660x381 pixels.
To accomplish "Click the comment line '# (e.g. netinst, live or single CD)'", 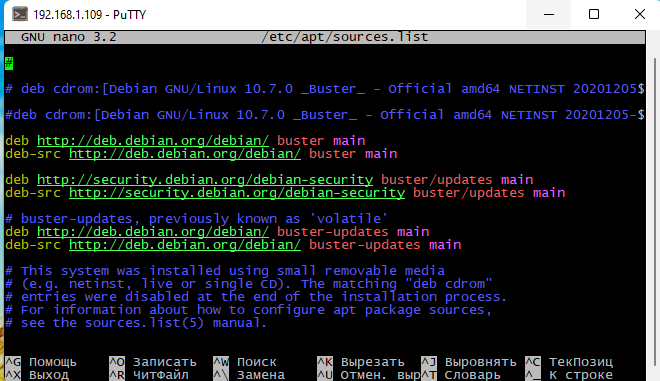I will coord(249,284).
